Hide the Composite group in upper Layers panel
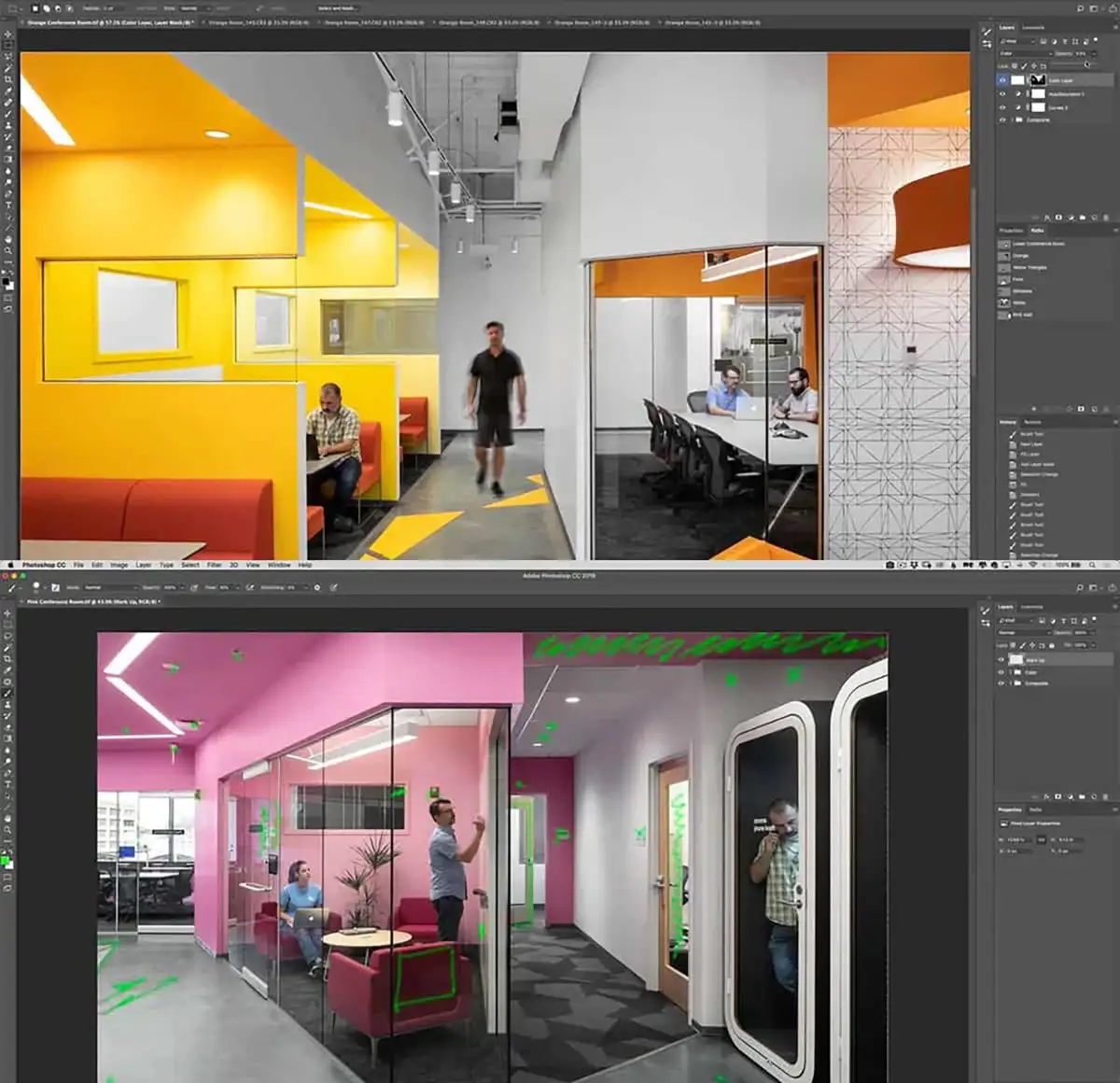Viewport: 1120px width, 1083px height. click(1003, 120)
